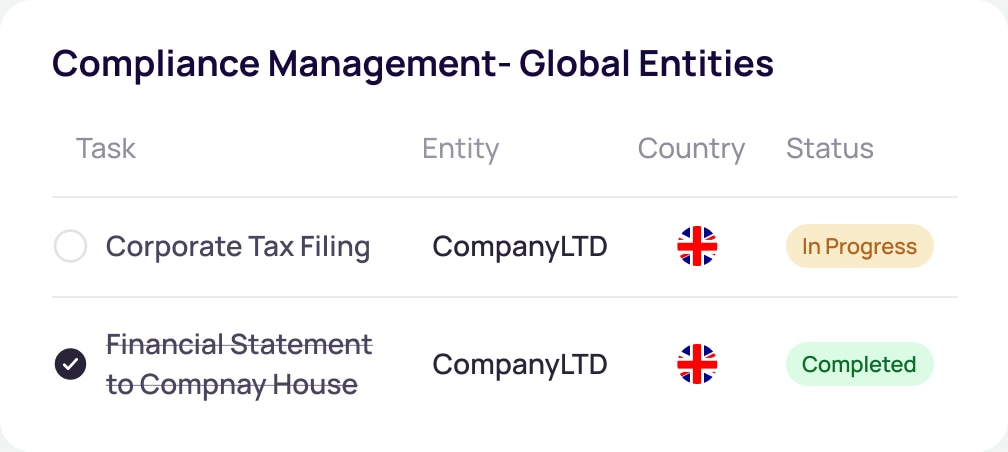
Task: Select CompanyLTD in the Corporate Tax Filing row
Action: [519, 246]
